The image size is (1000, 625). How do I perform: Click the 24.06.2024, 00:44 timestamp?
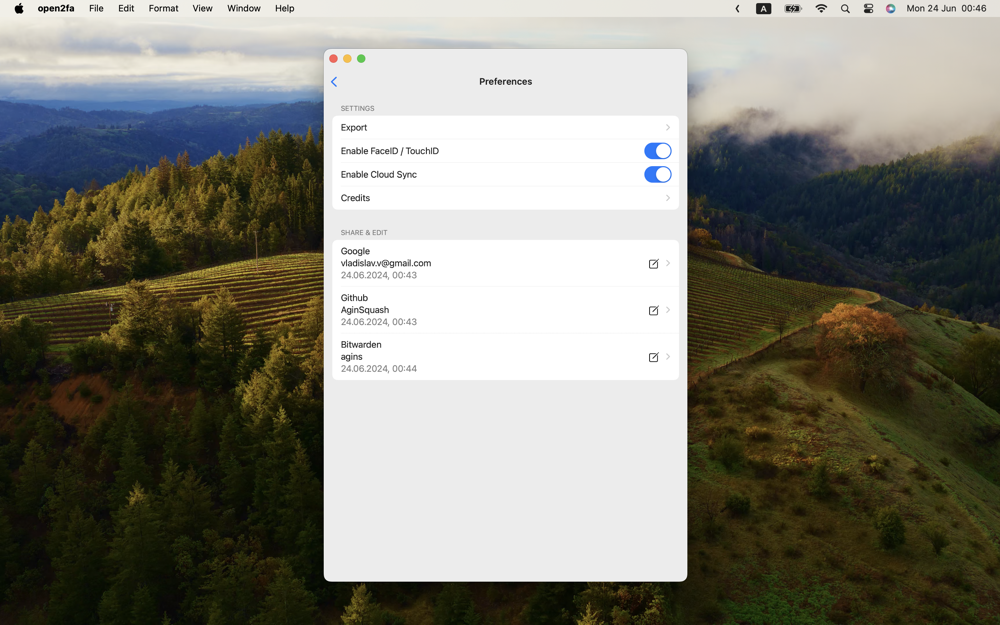pos(379,369)
